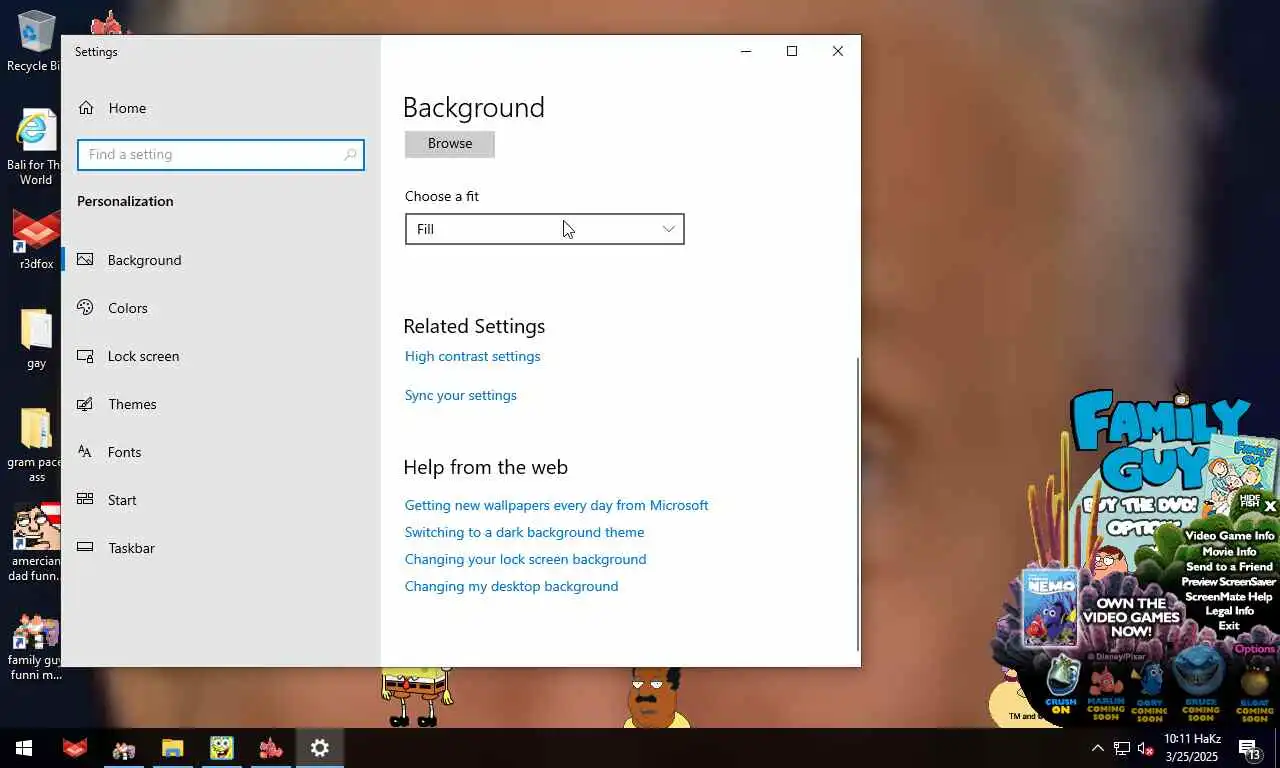Open Sync your settings link
The height and width of the screenshot is (768, 1280).
tap(460, 395)
